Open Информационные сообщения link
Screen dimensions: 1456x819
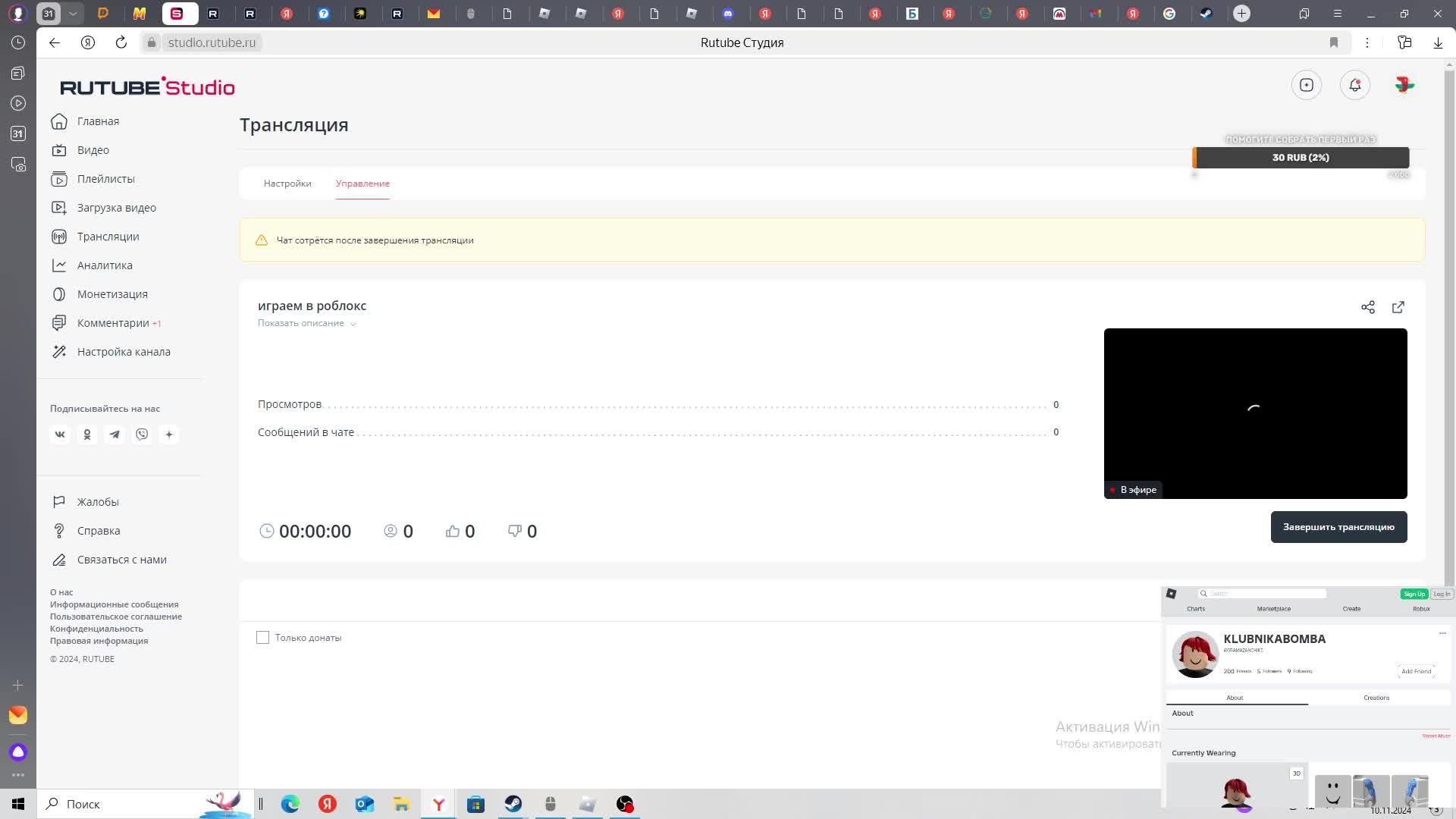click(x=115, y=604)
